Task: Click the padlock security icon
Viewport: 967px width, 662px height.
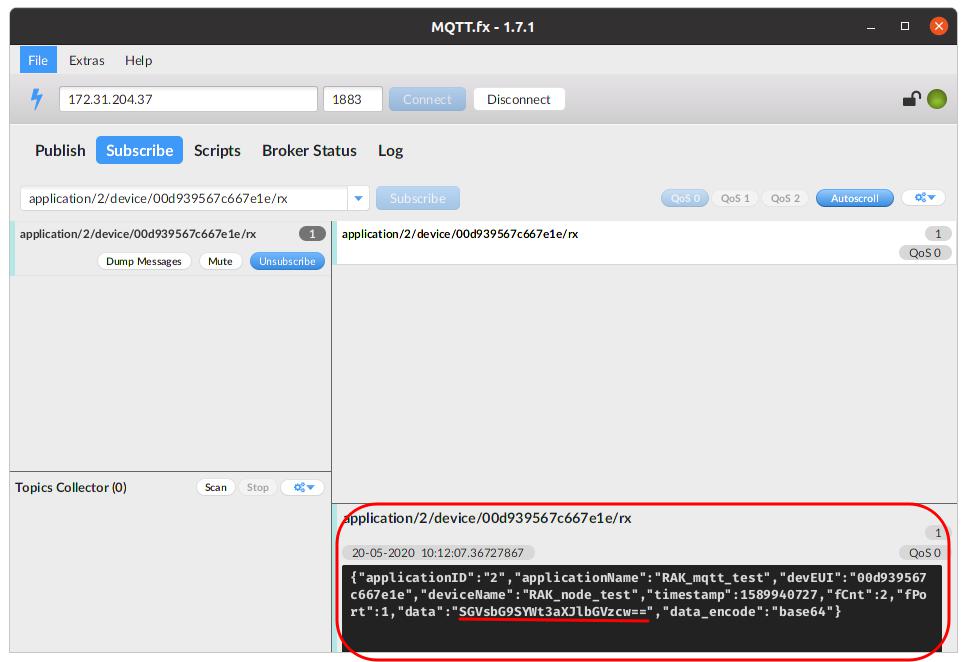Action: (x=913, y=98)
